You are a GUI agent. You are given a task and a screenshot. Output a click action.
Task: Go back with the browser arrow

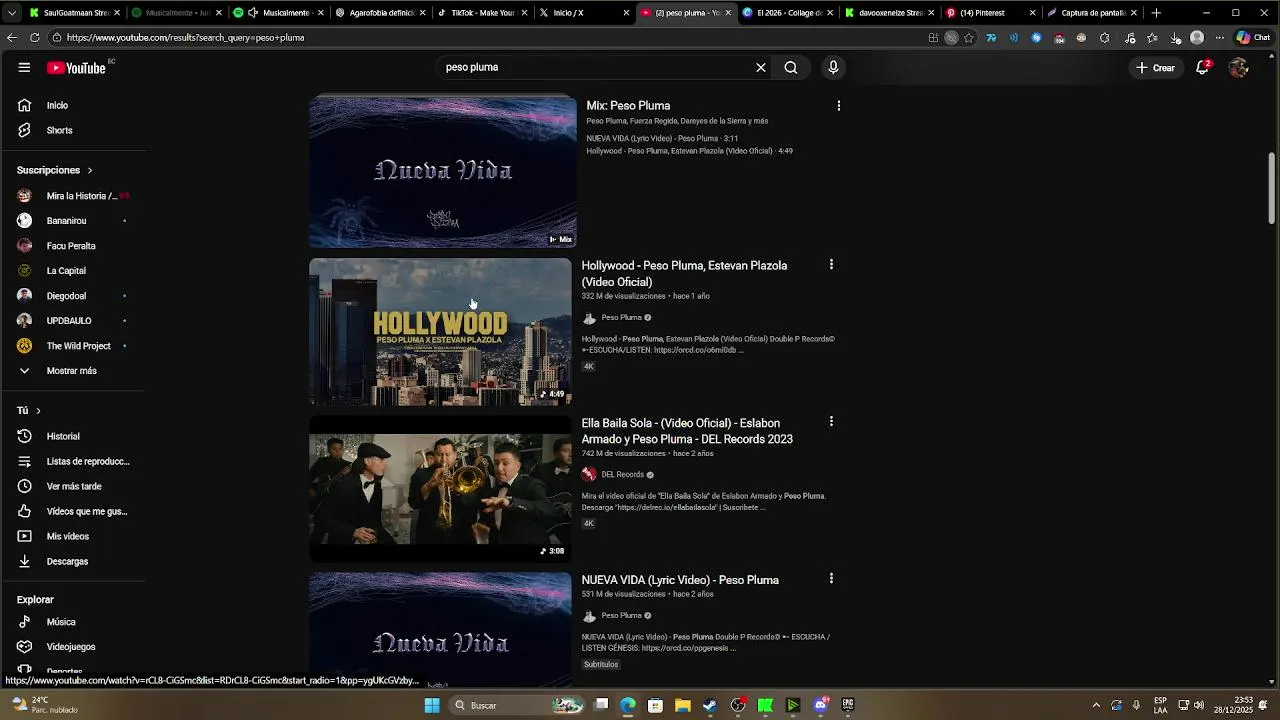point(12,38)
